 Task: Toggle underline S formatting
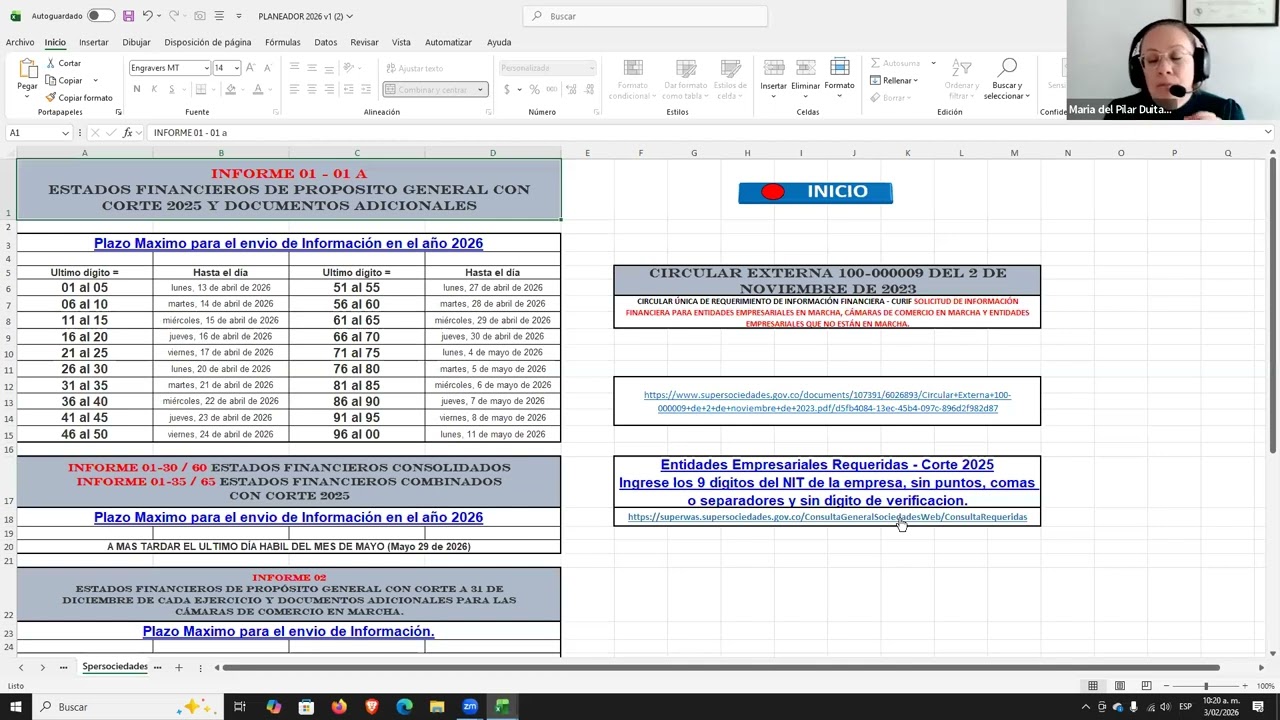pos(171,89)
